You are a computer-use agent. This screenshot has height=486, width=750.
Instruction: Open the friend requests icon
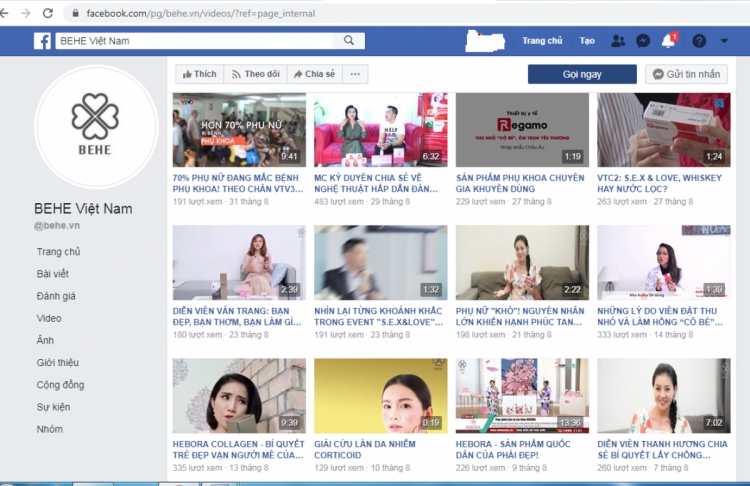[x=618, y=41]
